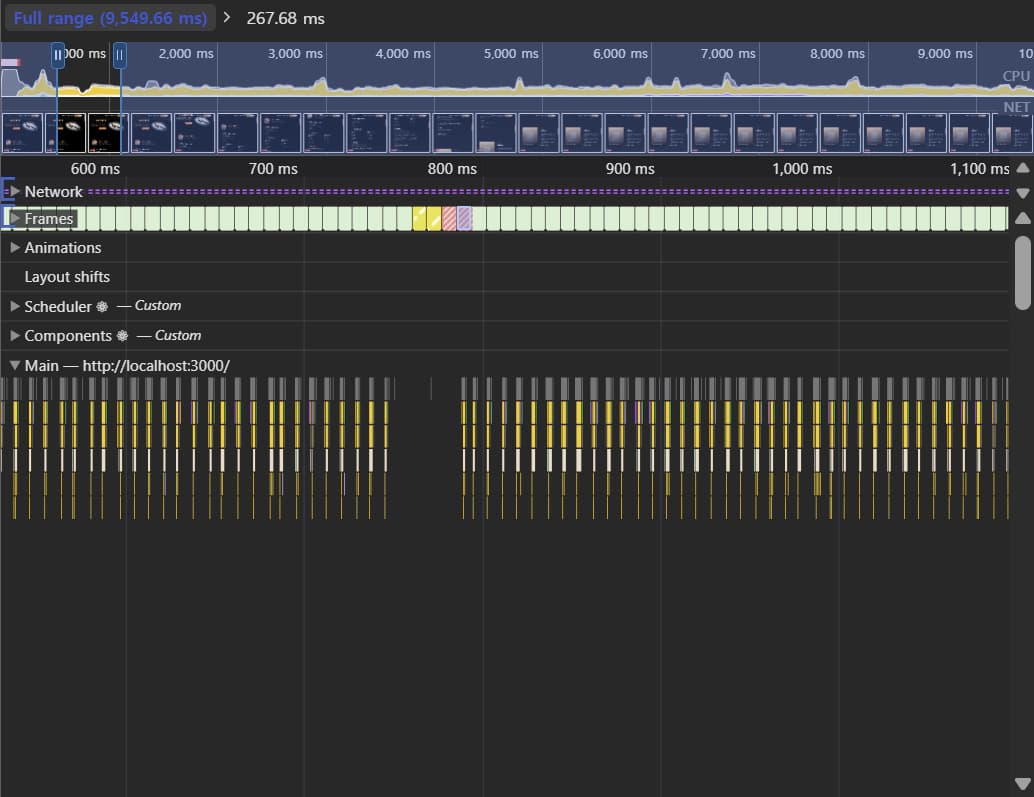The width and height of the screenshot is (1034, 797).
Task: Select the 267.68 ms breadcrumb
Action: [285, 18]
